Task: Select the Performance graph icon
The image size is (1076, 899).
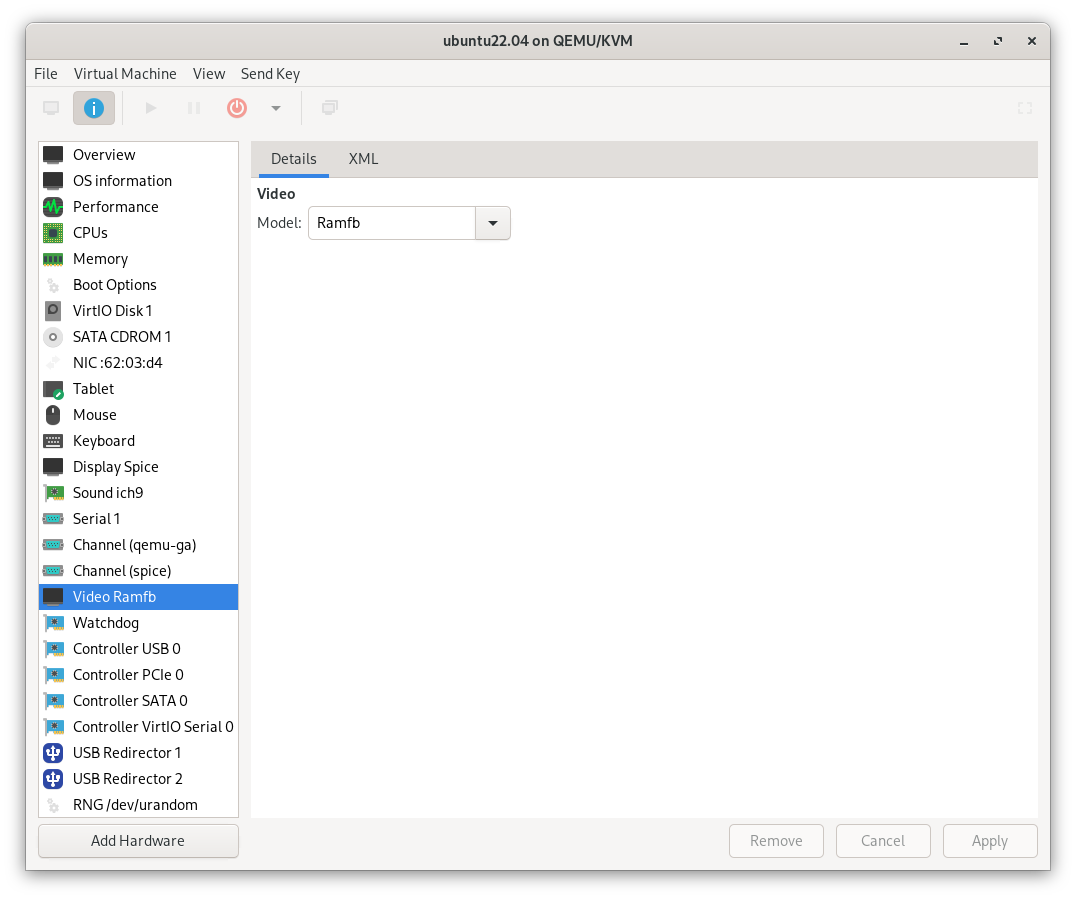Action: click(53, 207)
